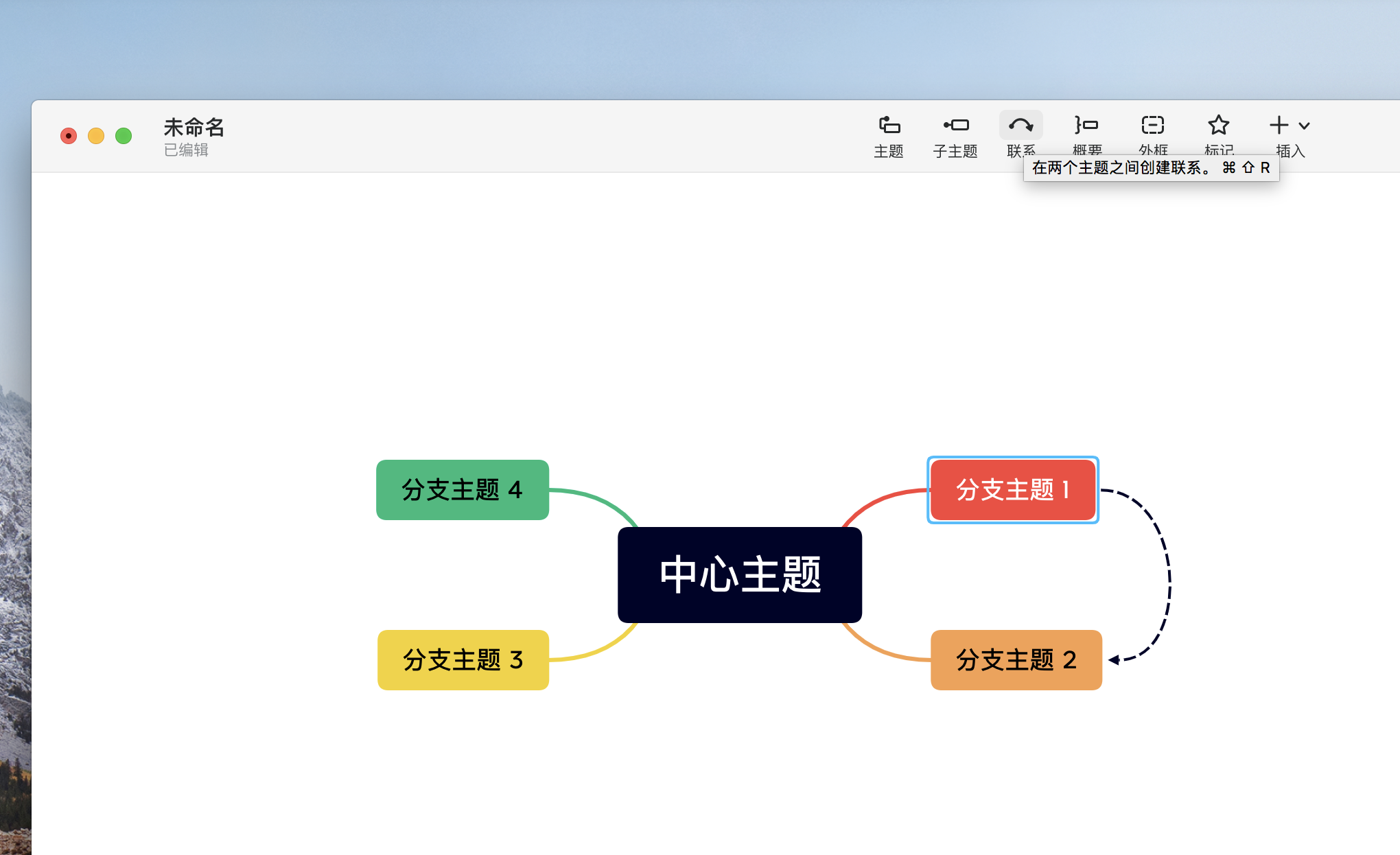Select the 分支主题 3 topic

[462, 660]
